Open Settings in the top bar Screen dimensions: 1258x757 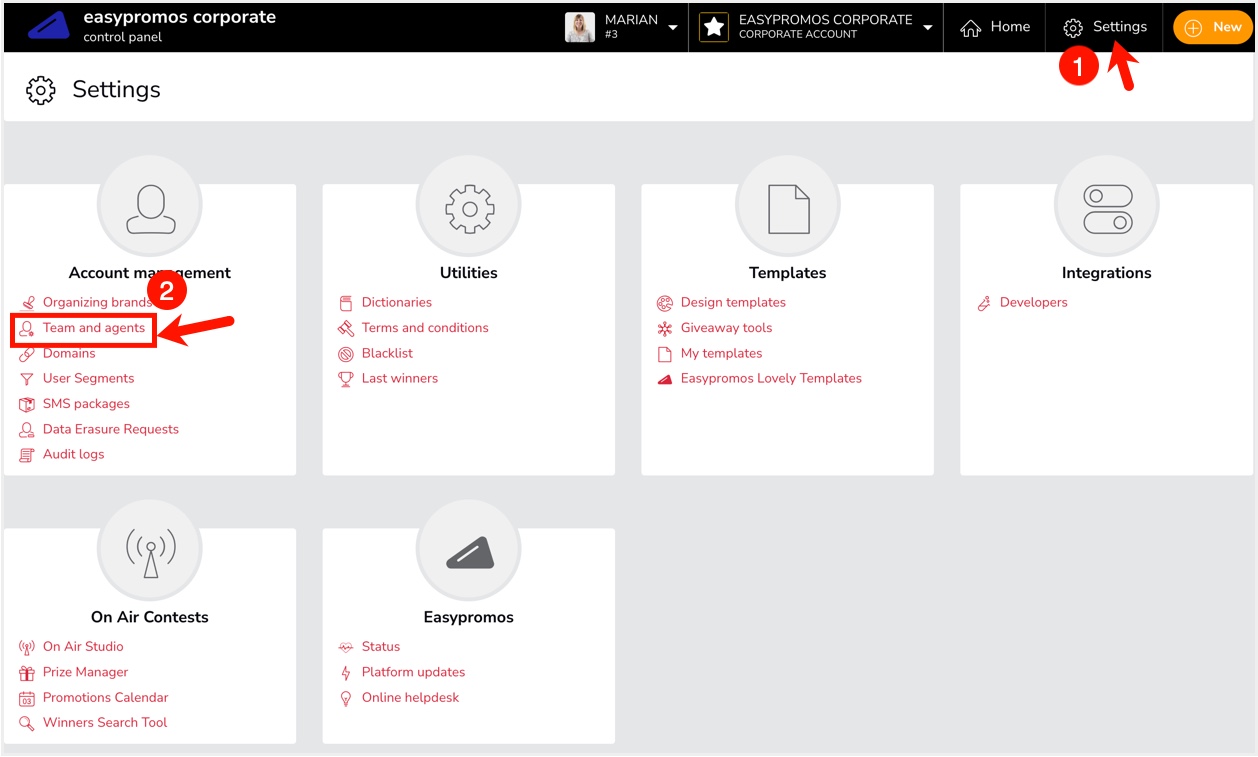(1105, 27)
